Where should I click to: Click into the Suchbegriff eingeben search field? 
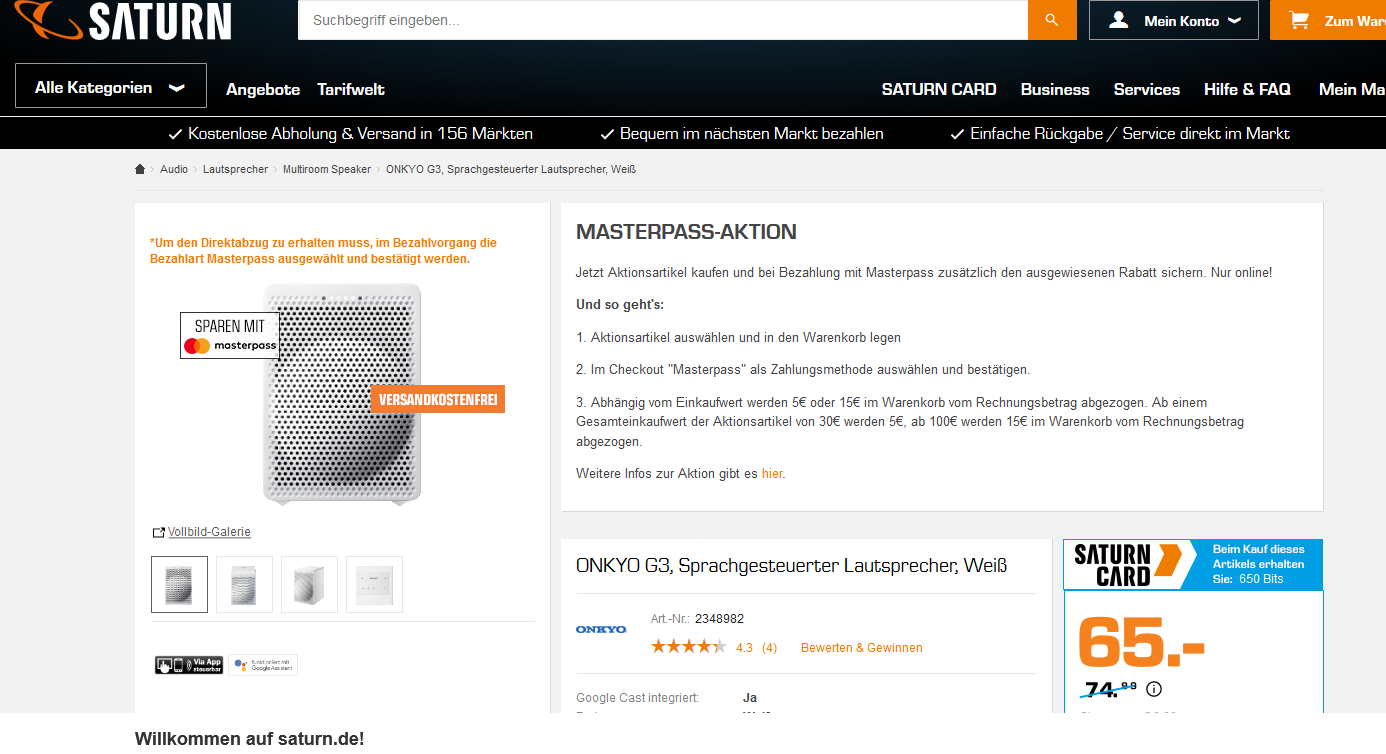tap(662, 20)
